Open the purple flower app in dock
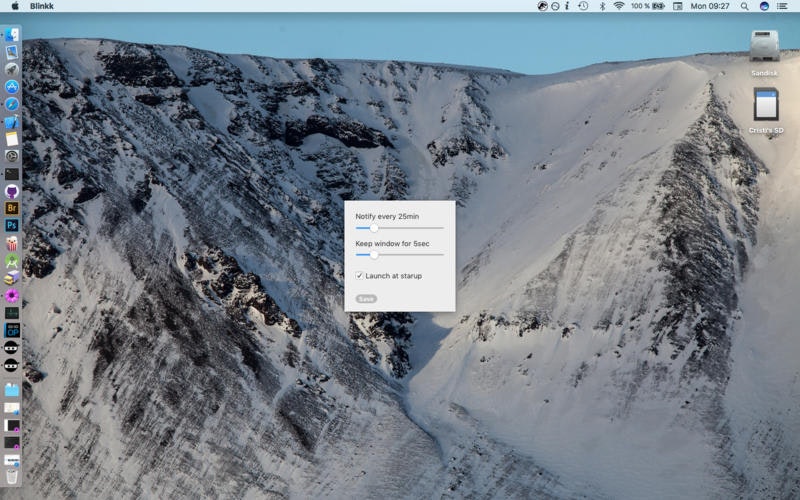 (12, 295)
